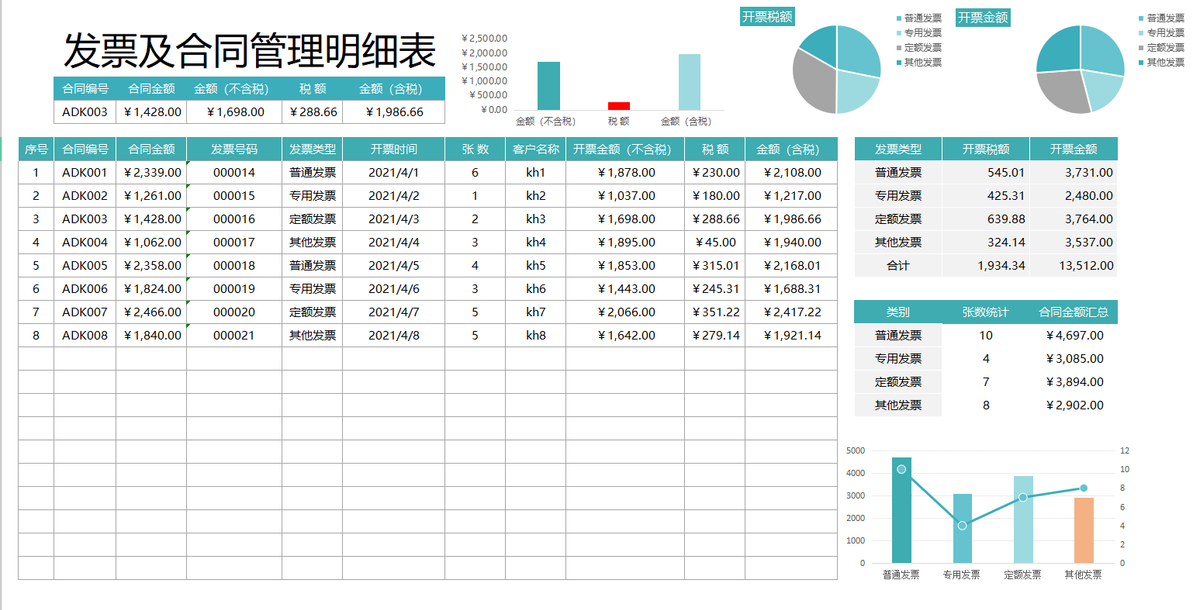The height and width of the screenshot is (610, 1200).
Task: Click the line marker above 专用发票 in combo chart
Action: pos(961,523)
